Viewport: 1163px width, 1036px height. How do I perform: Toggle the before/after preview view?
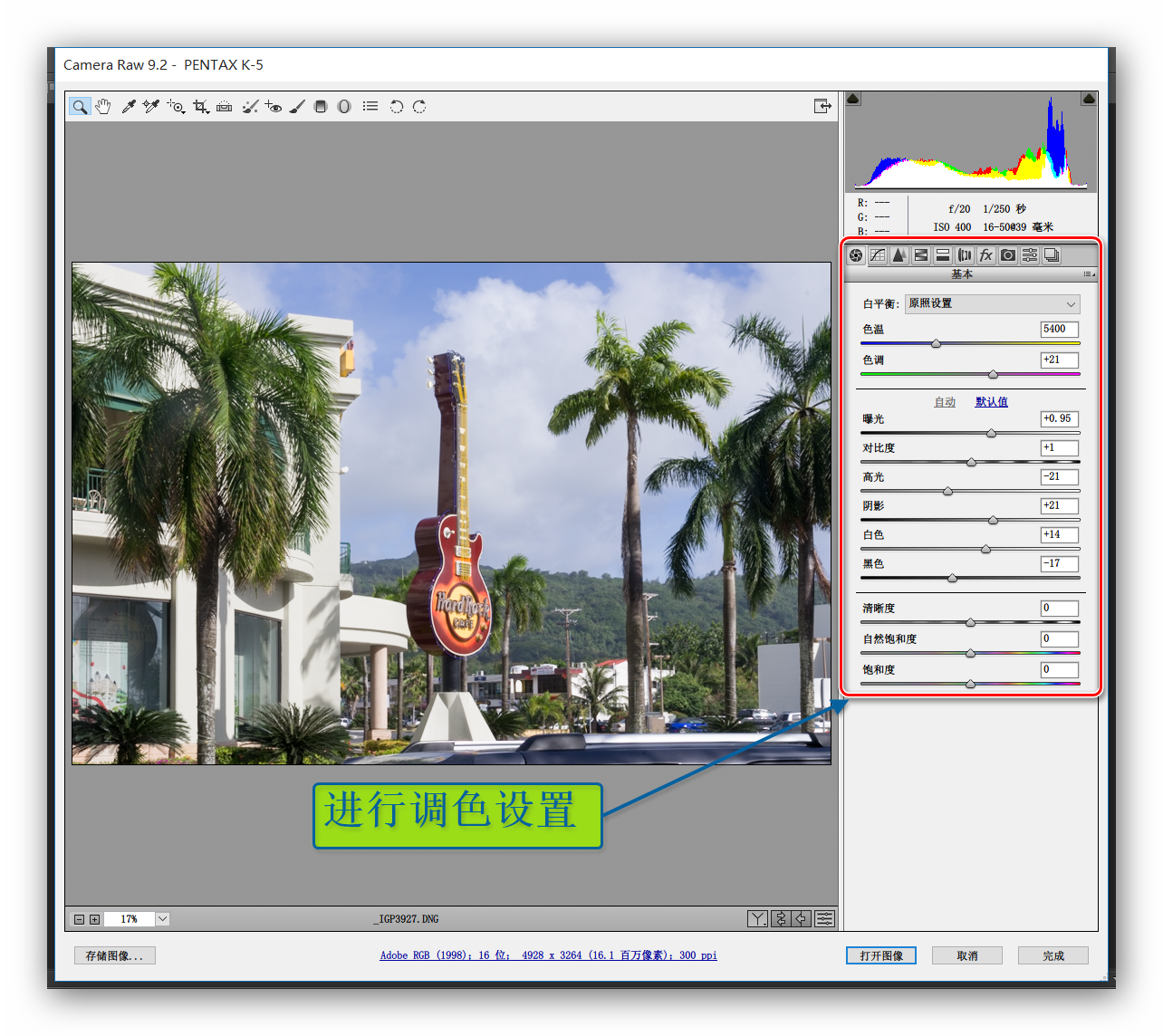coord(757,918)
